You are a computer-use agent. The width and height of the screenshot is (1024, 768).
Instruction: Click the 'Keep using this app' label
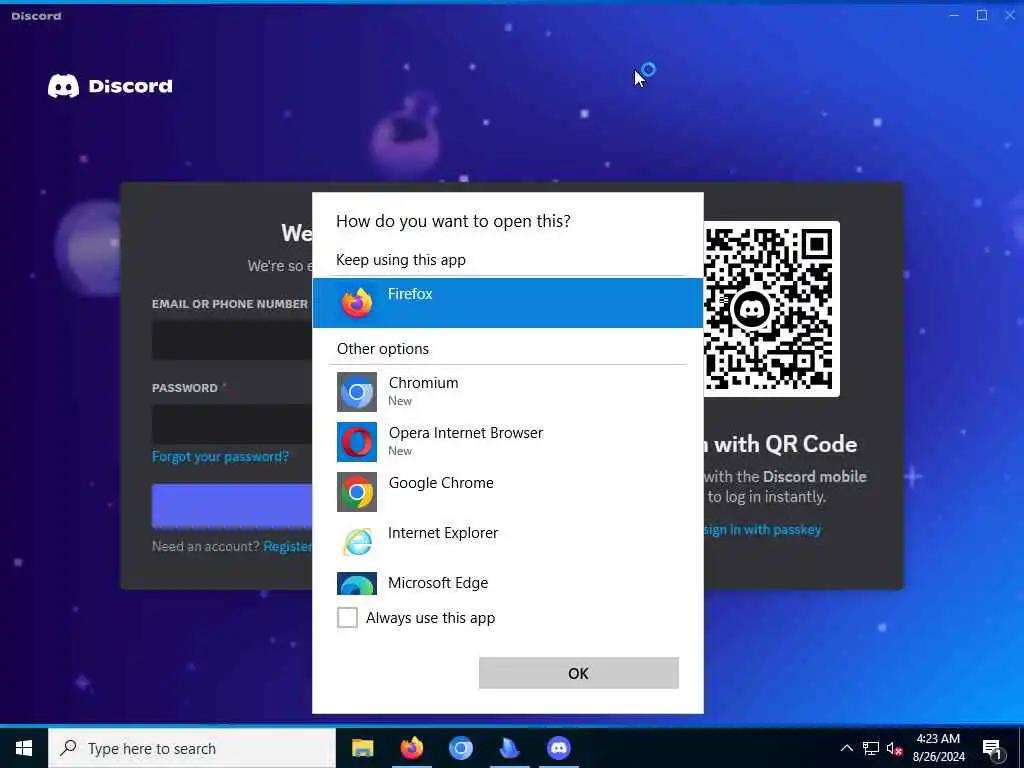[x=401, y=260]
